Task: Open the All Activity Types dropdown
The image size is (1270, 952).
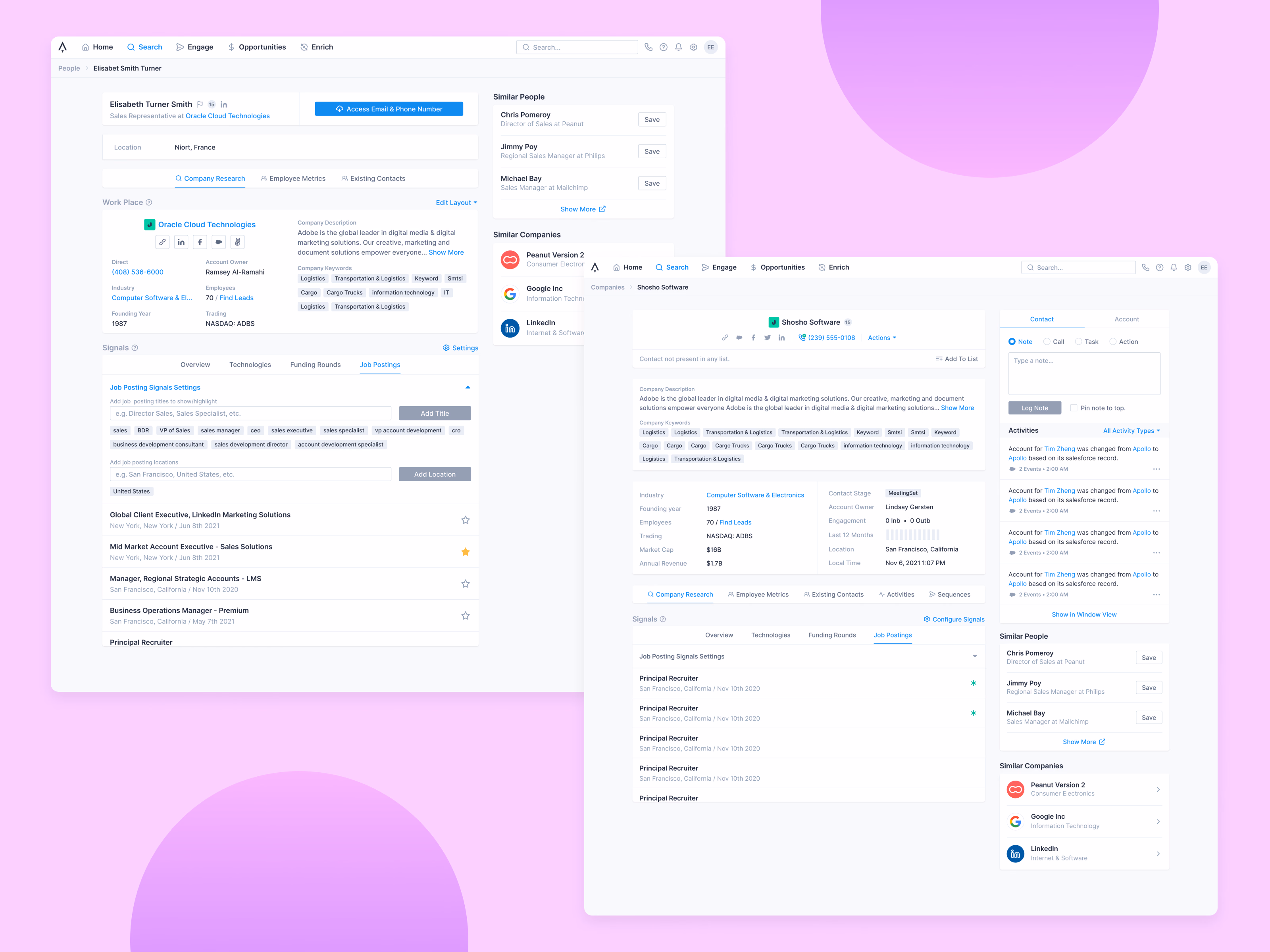Action: 1131,430
